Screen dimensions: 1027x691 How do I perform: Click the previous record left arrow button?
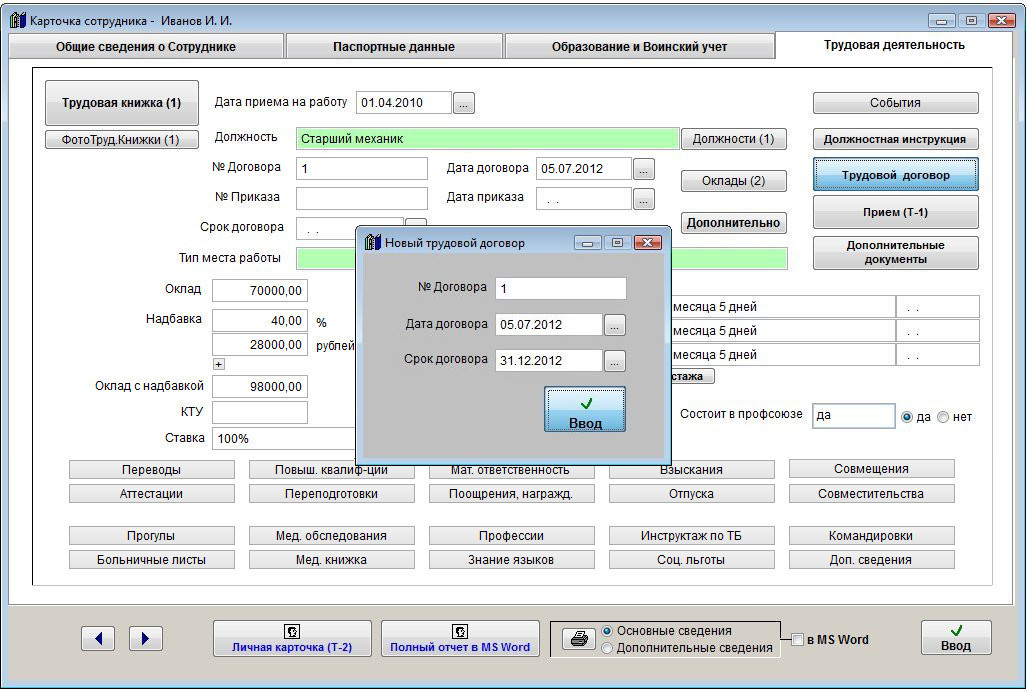98,638
